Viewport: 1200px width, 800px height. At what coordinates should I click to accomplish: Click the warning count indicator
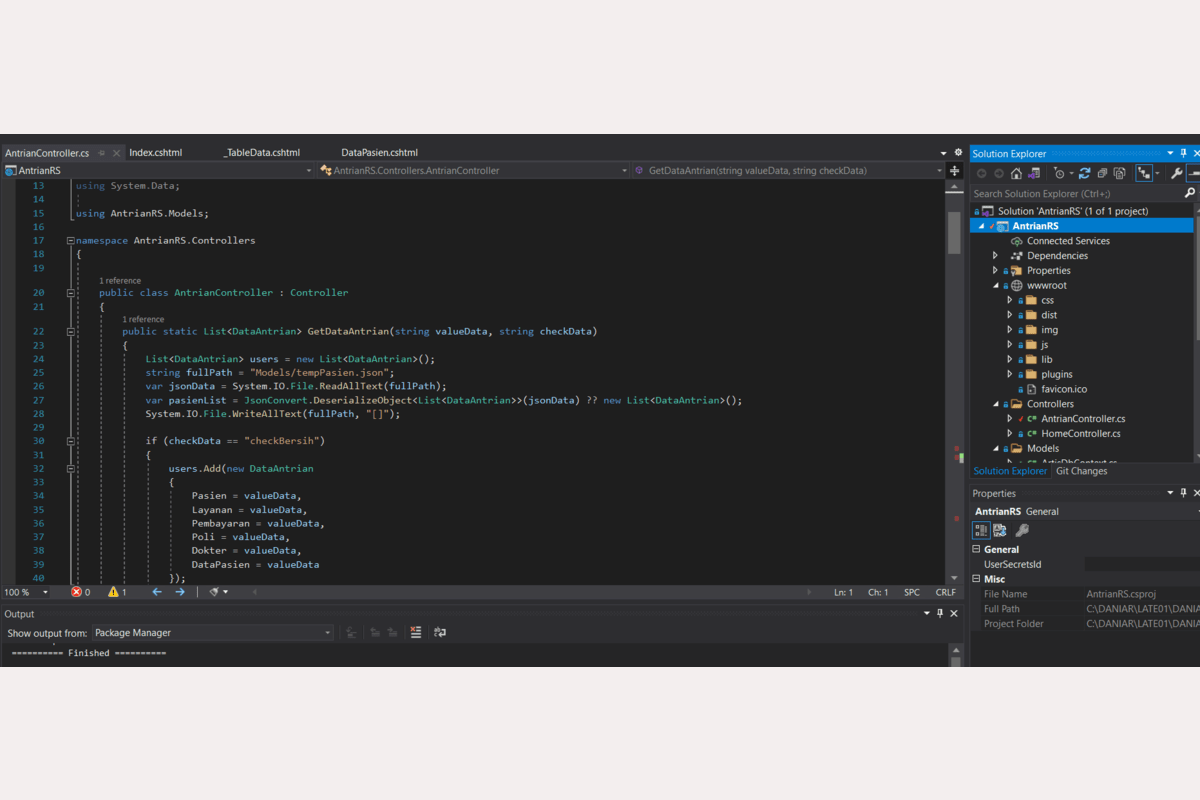114,592
